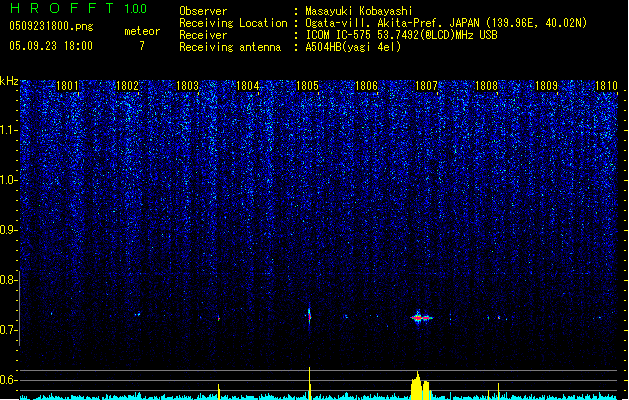Screen dimensions: 629x400
Task: Click the 0.9 kHz axis label
Action: click(x=8, y=230)
